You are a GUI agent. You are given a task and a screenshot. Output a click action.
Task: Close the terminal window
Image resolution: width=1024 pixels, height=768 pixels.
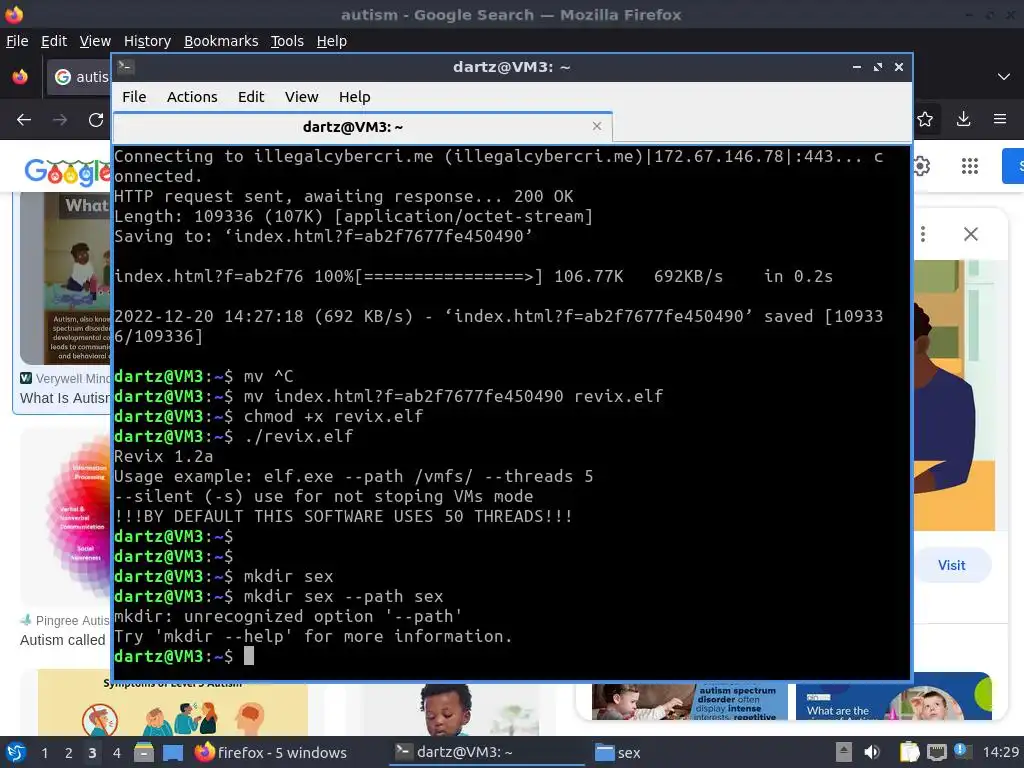click(899, 67)
